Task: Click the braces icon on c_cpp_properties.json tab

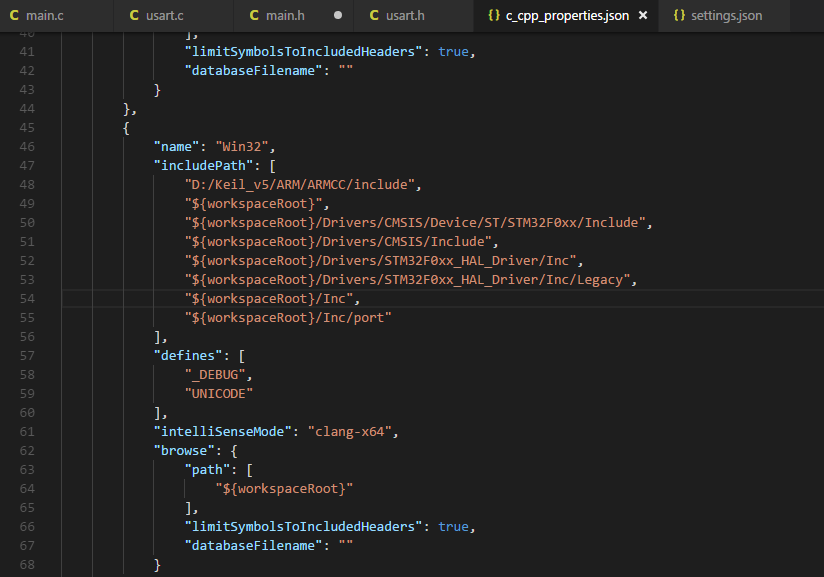Action: tap(494, 16)
